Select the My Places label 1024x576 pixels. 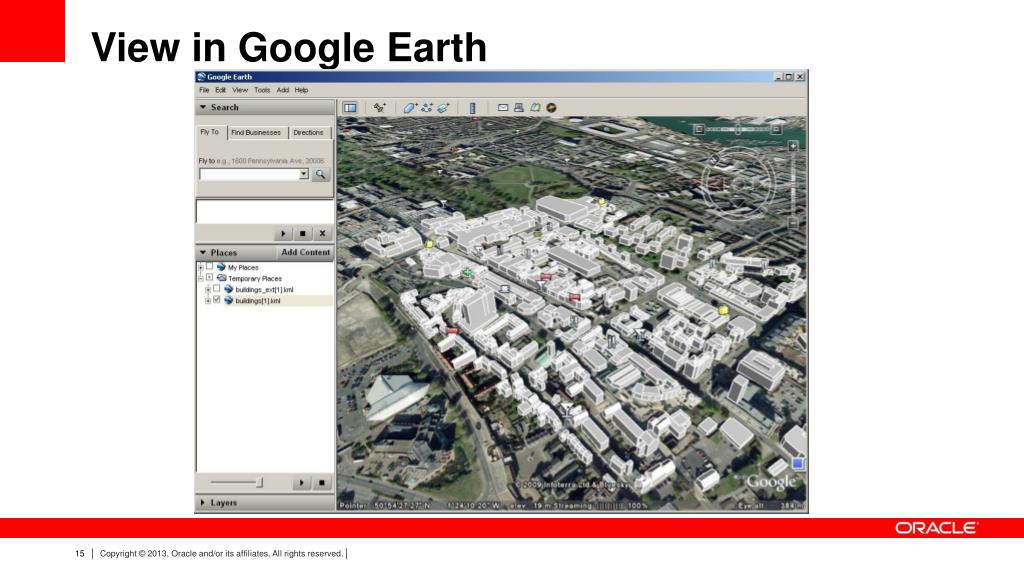243,268
